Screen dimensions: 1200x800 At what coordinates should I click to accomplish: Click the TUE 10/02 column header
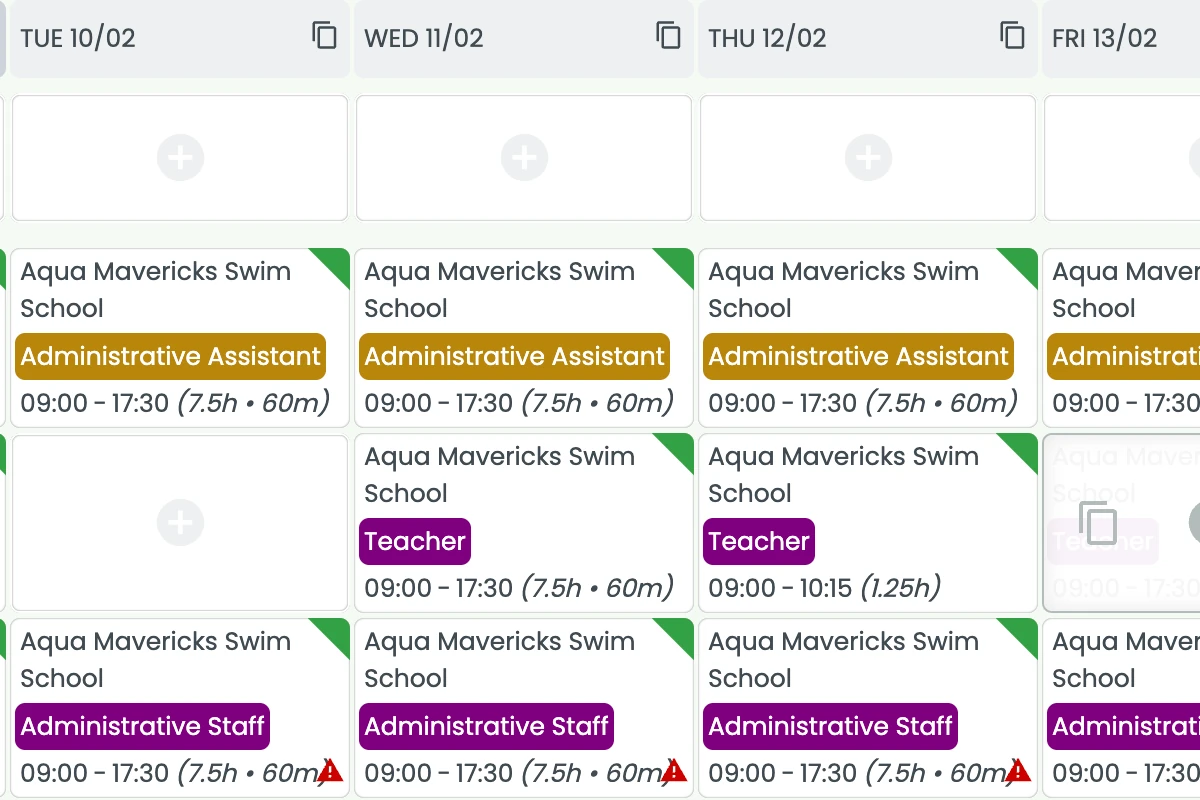tap(180, 38)
